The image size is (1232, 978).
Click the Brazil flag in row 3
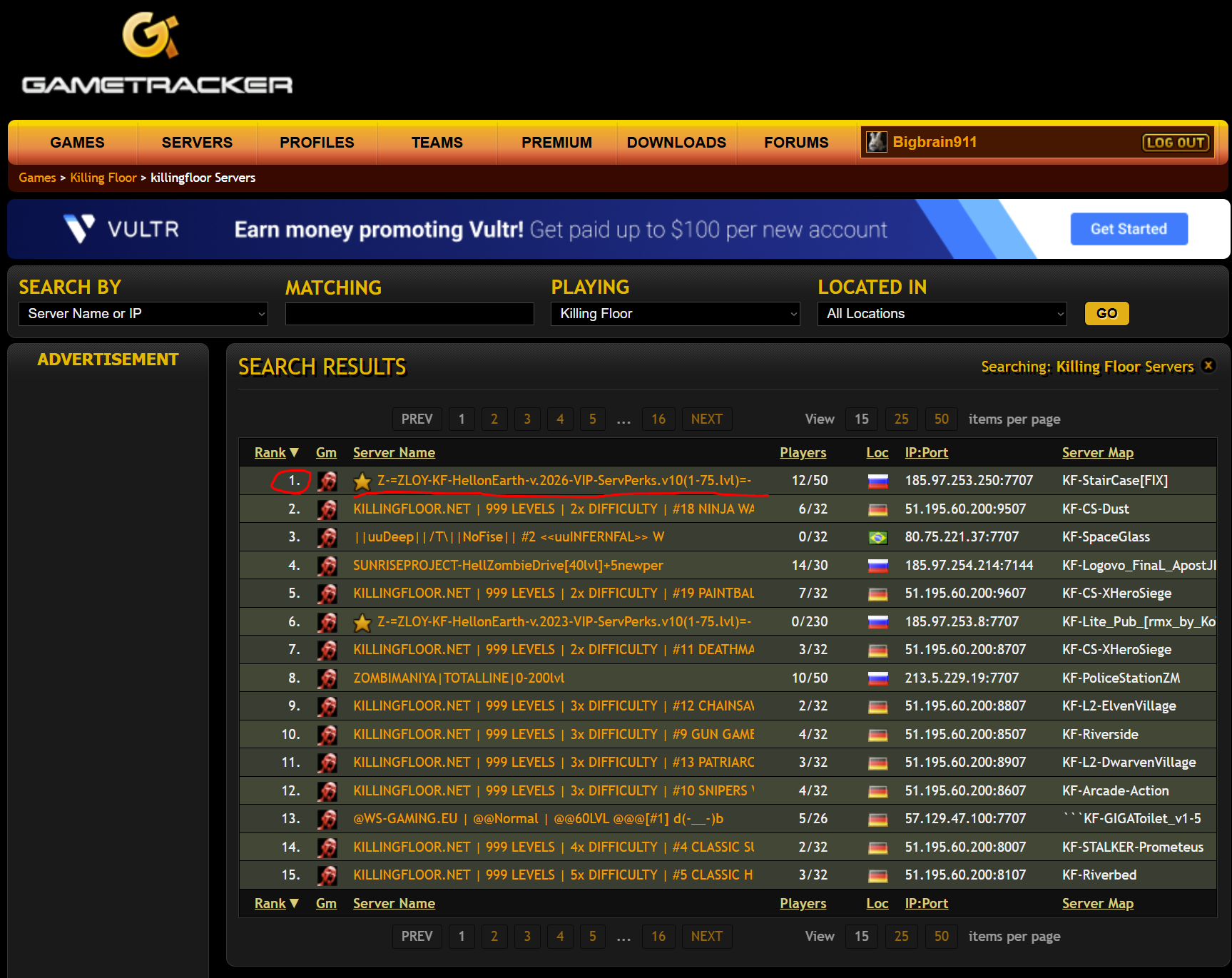877,538
